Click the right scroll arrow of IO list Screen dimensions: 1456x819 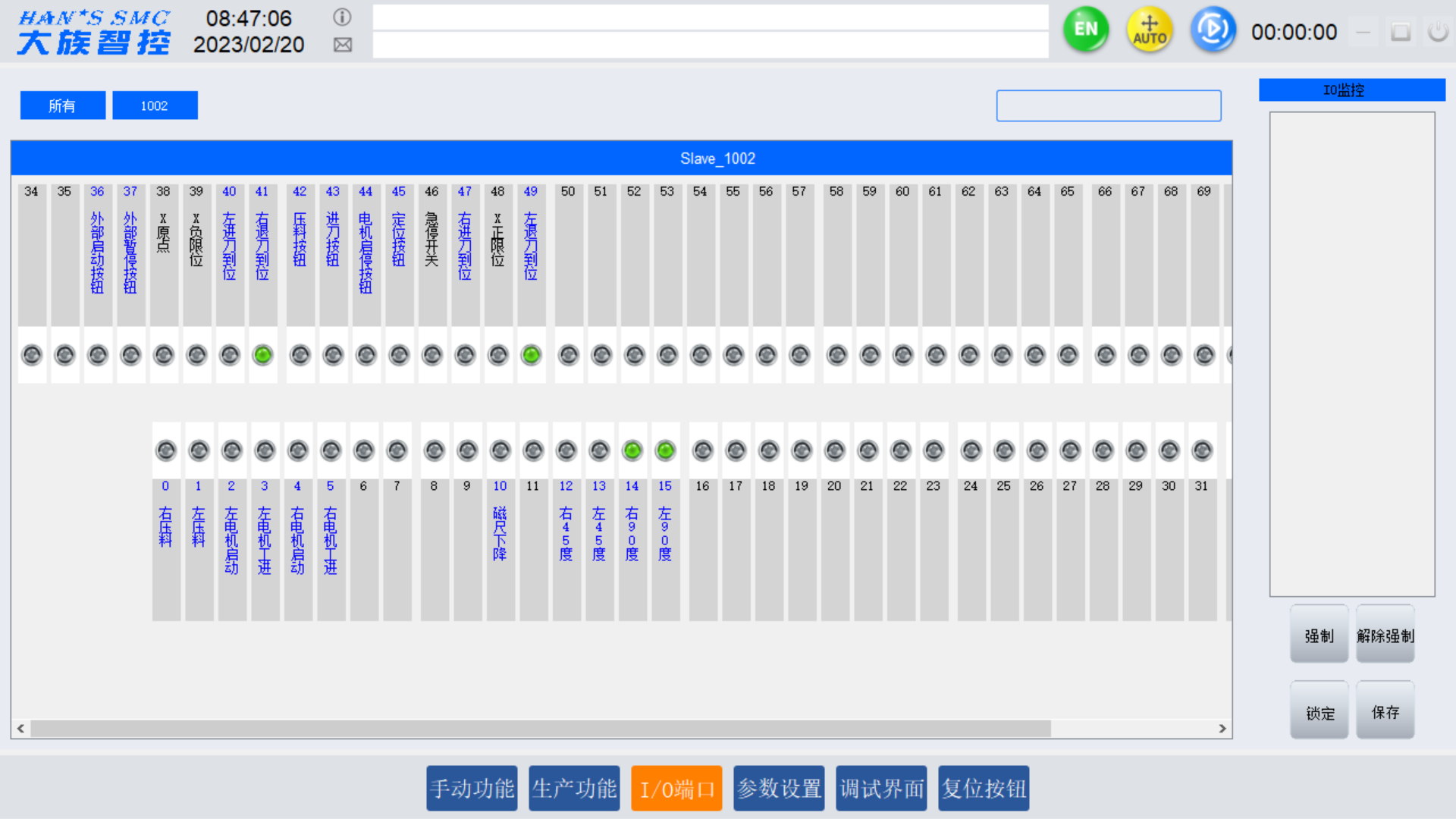[x=1222, y=728]
